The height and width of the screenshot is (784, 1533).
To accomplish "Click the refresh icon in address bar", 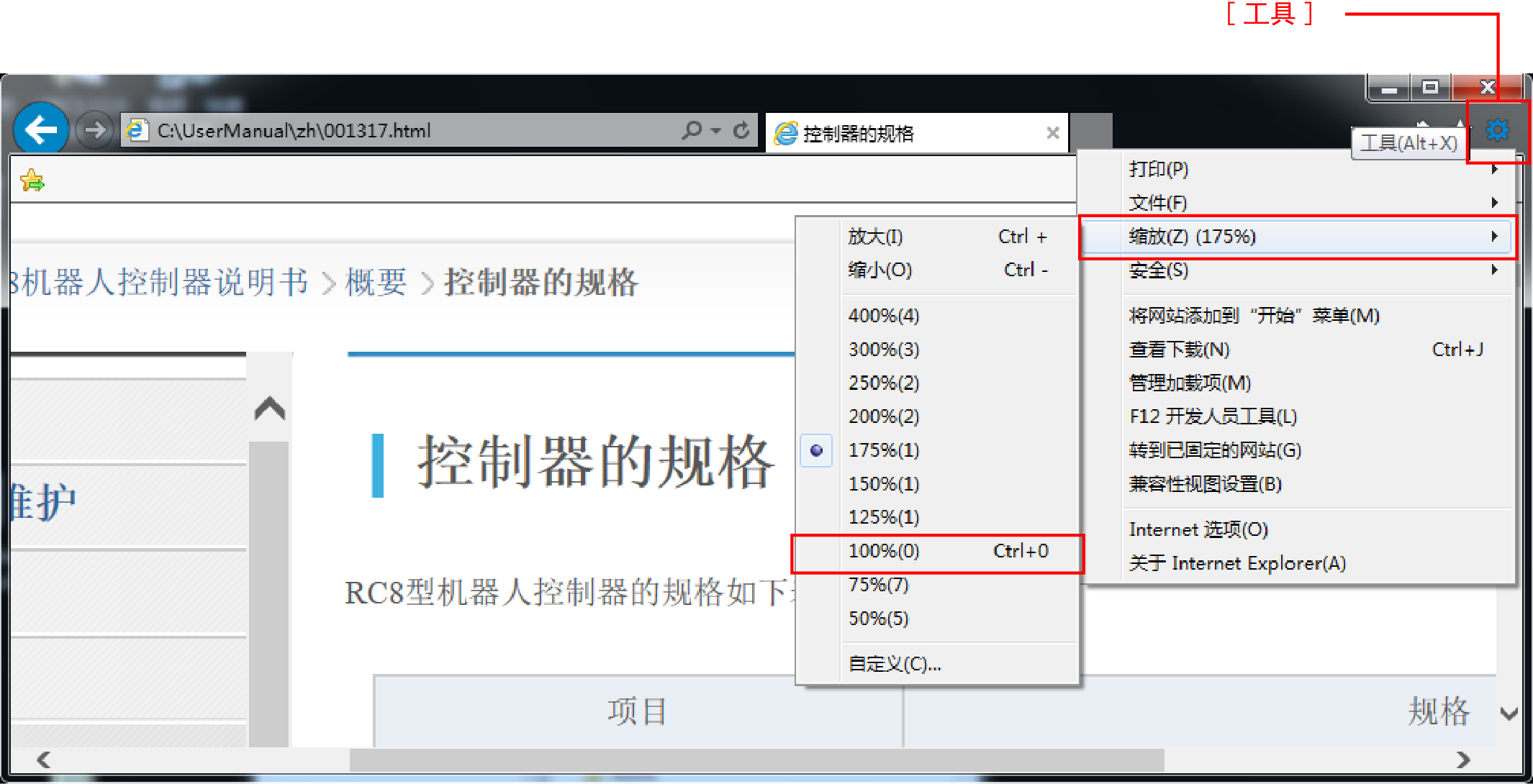I will [x=741, y=130].
